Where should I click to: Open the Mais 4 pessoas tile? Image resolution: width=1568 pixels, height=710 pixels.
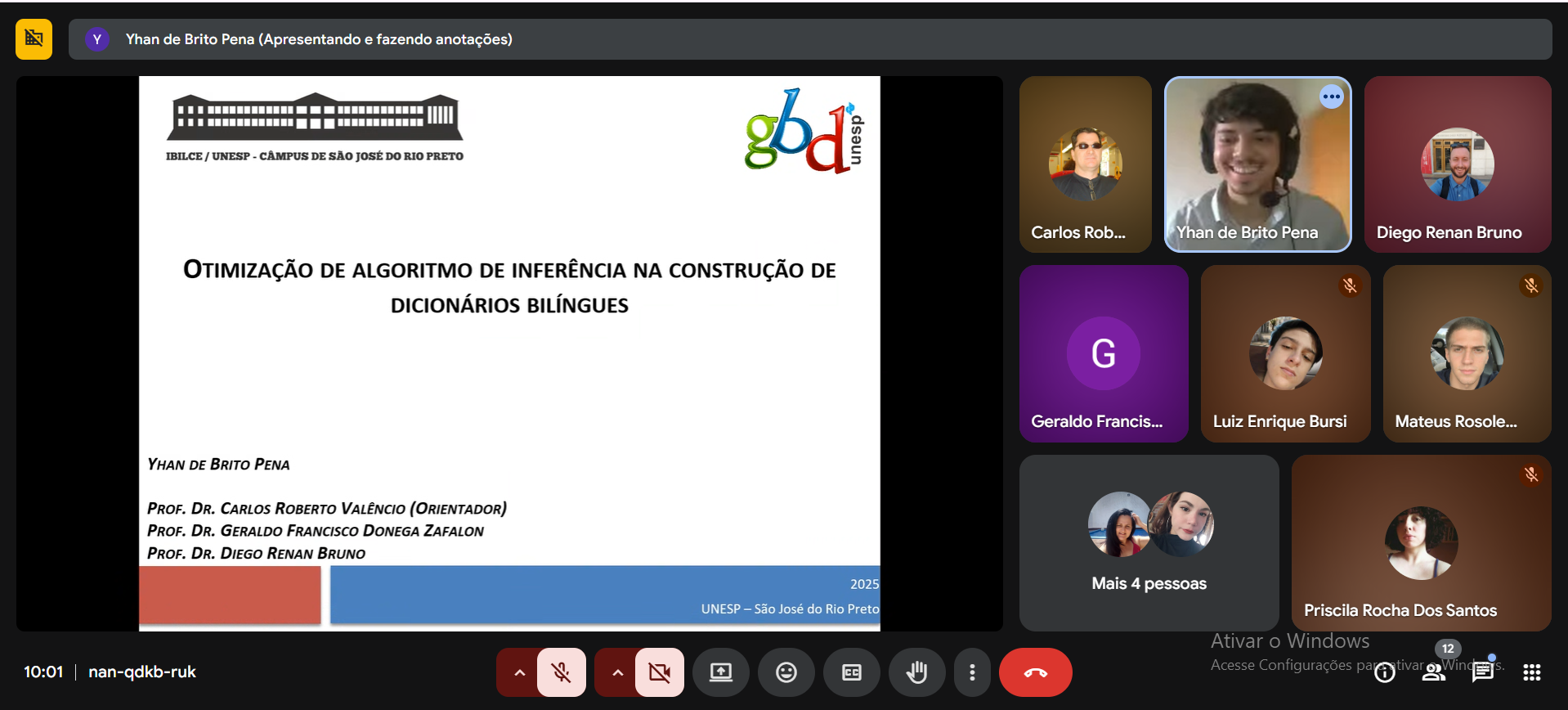(x=1149, y=543)
